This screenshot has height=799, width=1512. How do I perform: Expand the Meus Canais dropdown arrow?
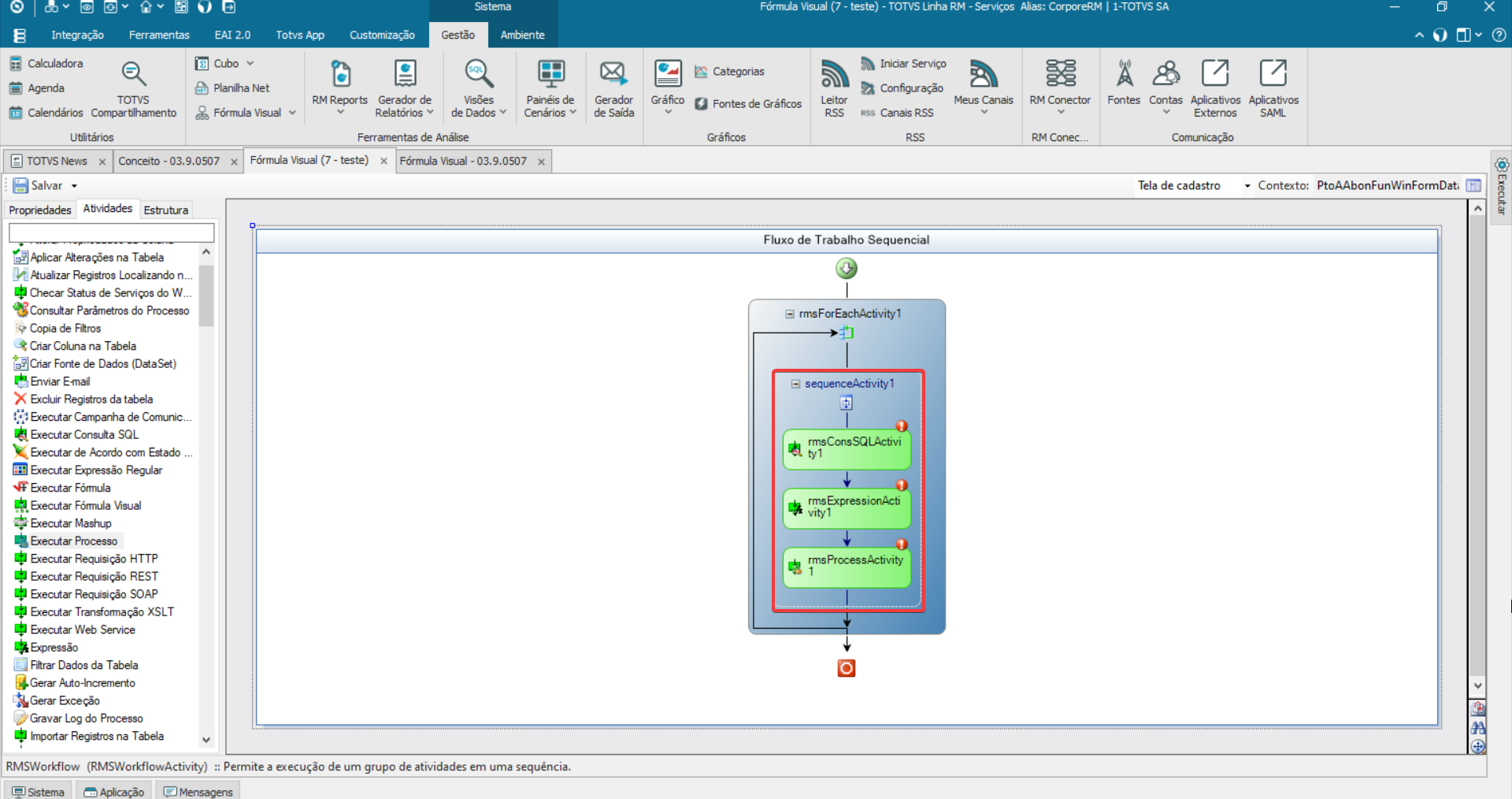pyautogui.click(x=984, y=112)
